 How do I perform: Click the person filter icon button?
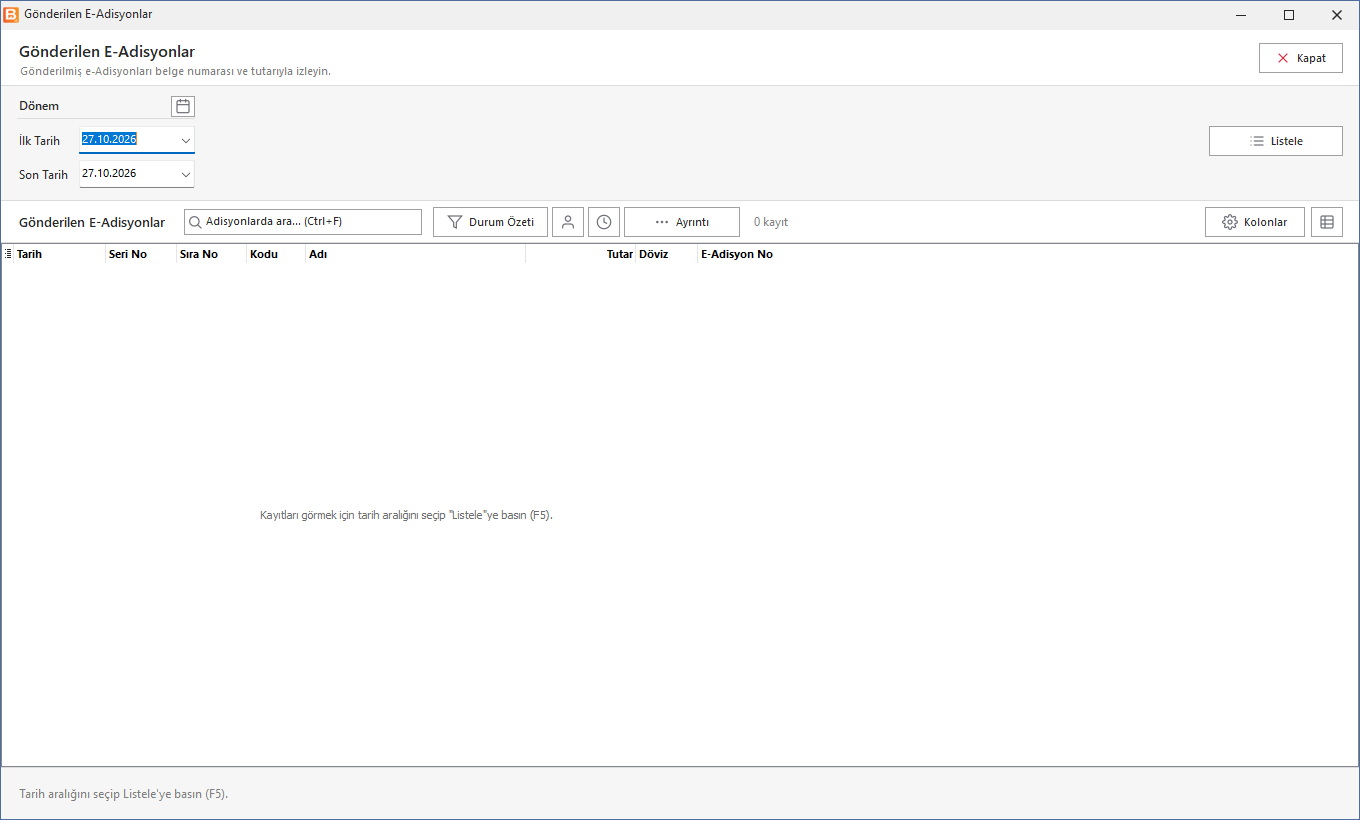point(568,222)
